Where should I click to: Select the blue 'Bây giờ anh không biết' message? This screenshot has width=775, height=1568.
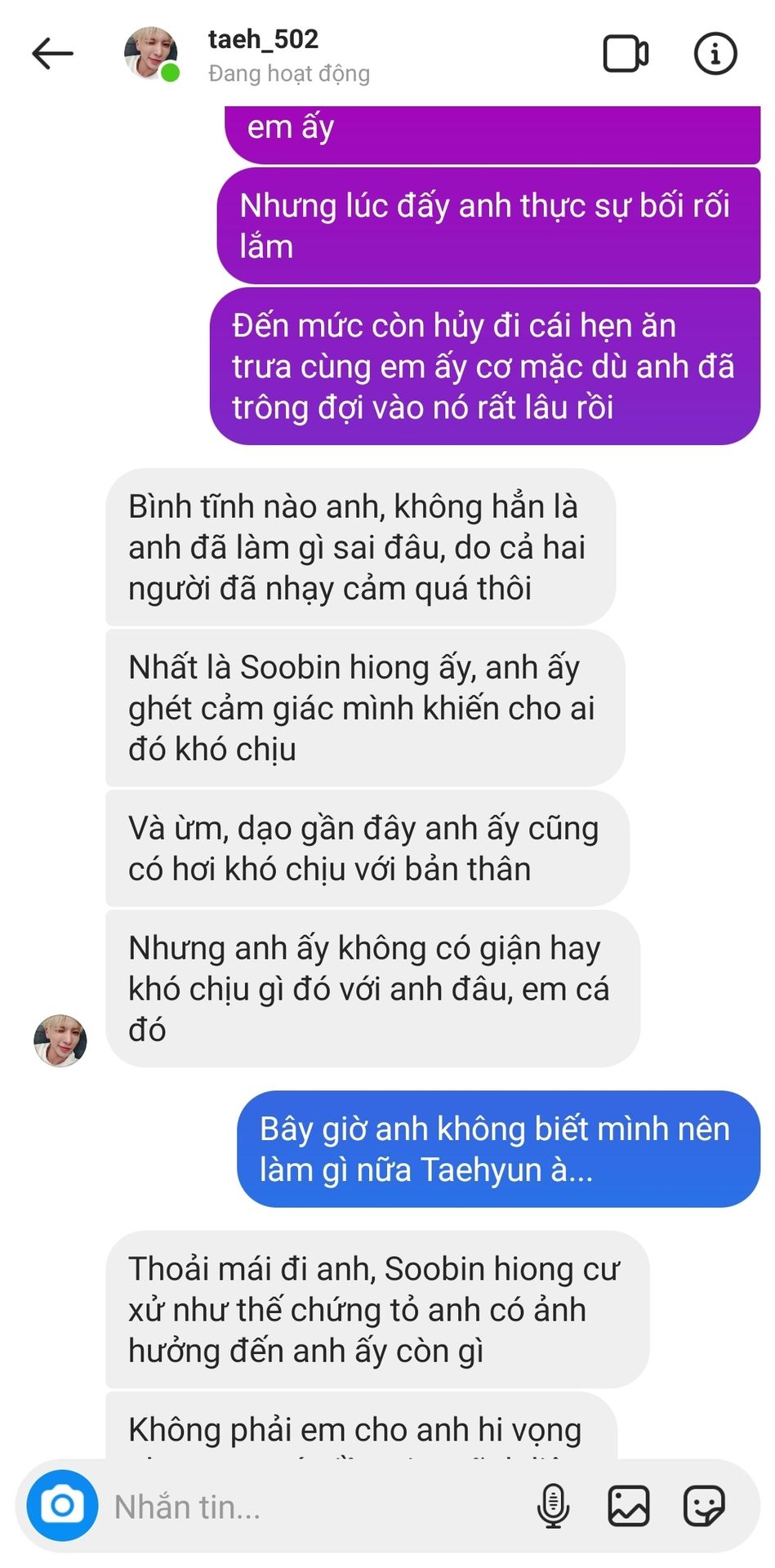[498, 1149]
